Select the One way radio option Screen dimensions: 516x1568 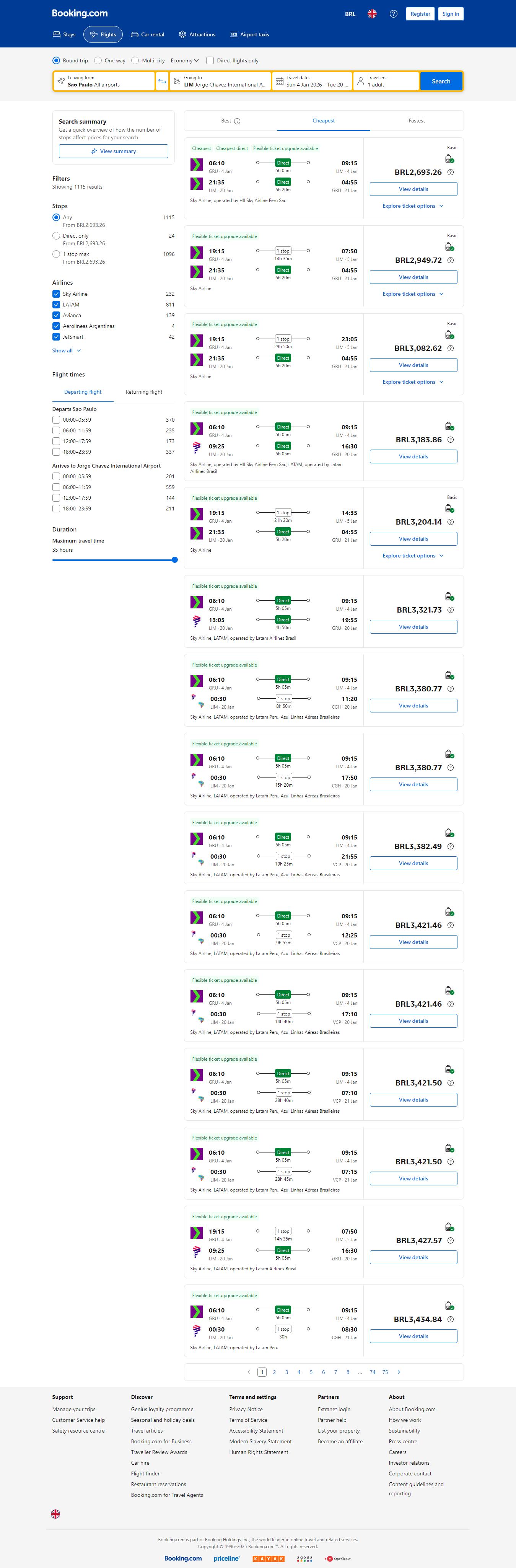[x=98, y=61]
